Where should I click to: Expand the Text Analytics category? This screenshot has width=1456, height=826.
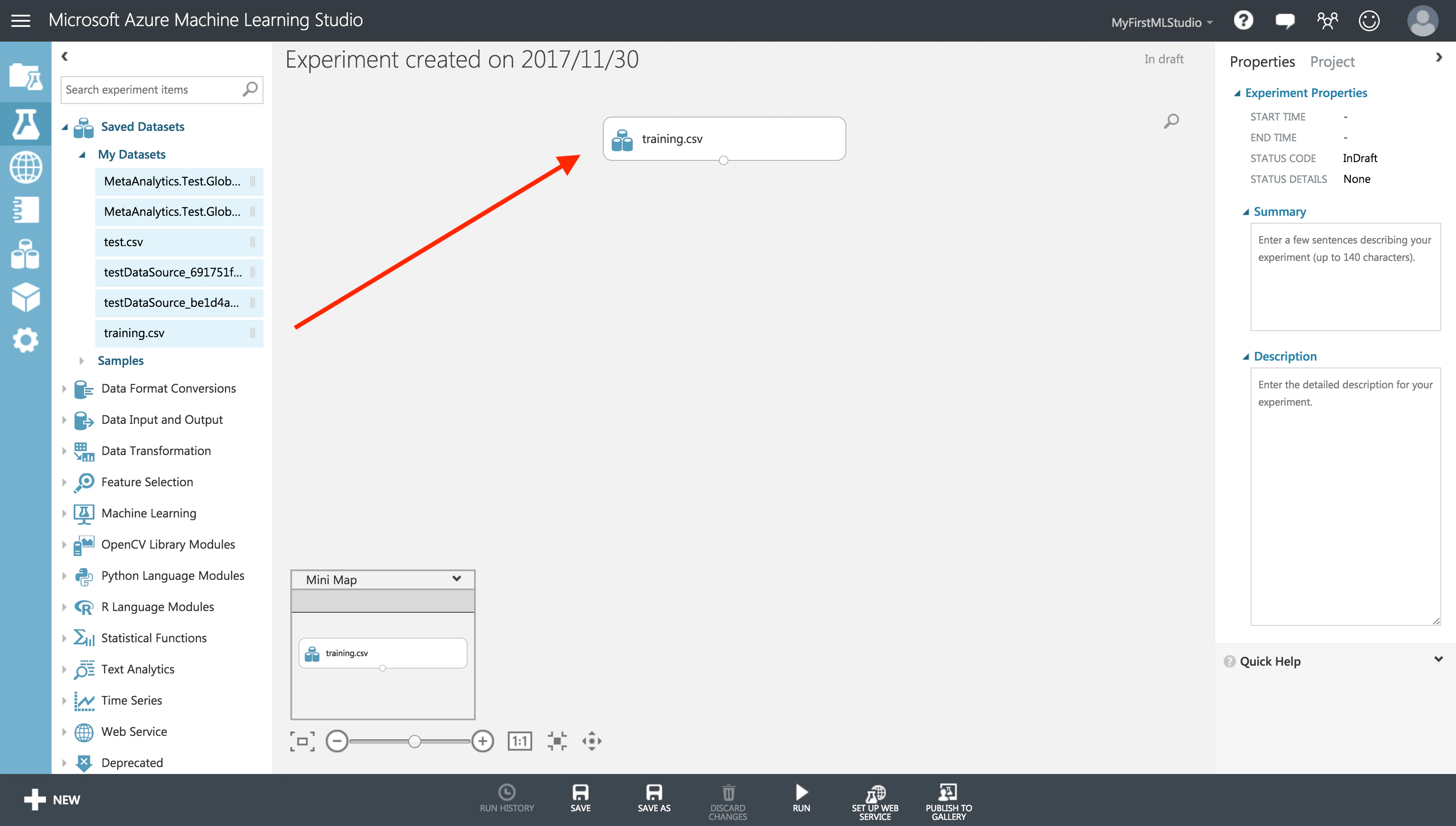pos(64,670)
